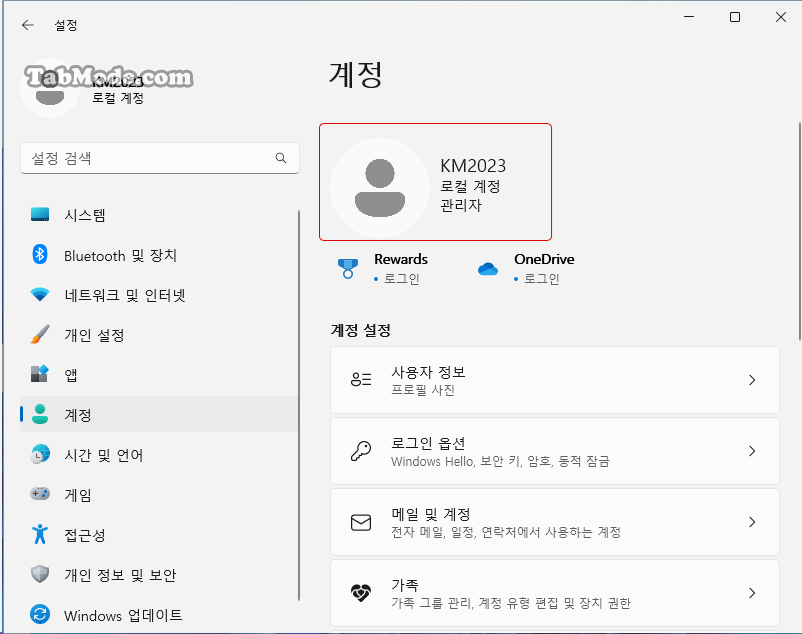This screenshot has height=634, width=802.
Task: Open the 가족 settings chevron
Action: tap(752, 593)
